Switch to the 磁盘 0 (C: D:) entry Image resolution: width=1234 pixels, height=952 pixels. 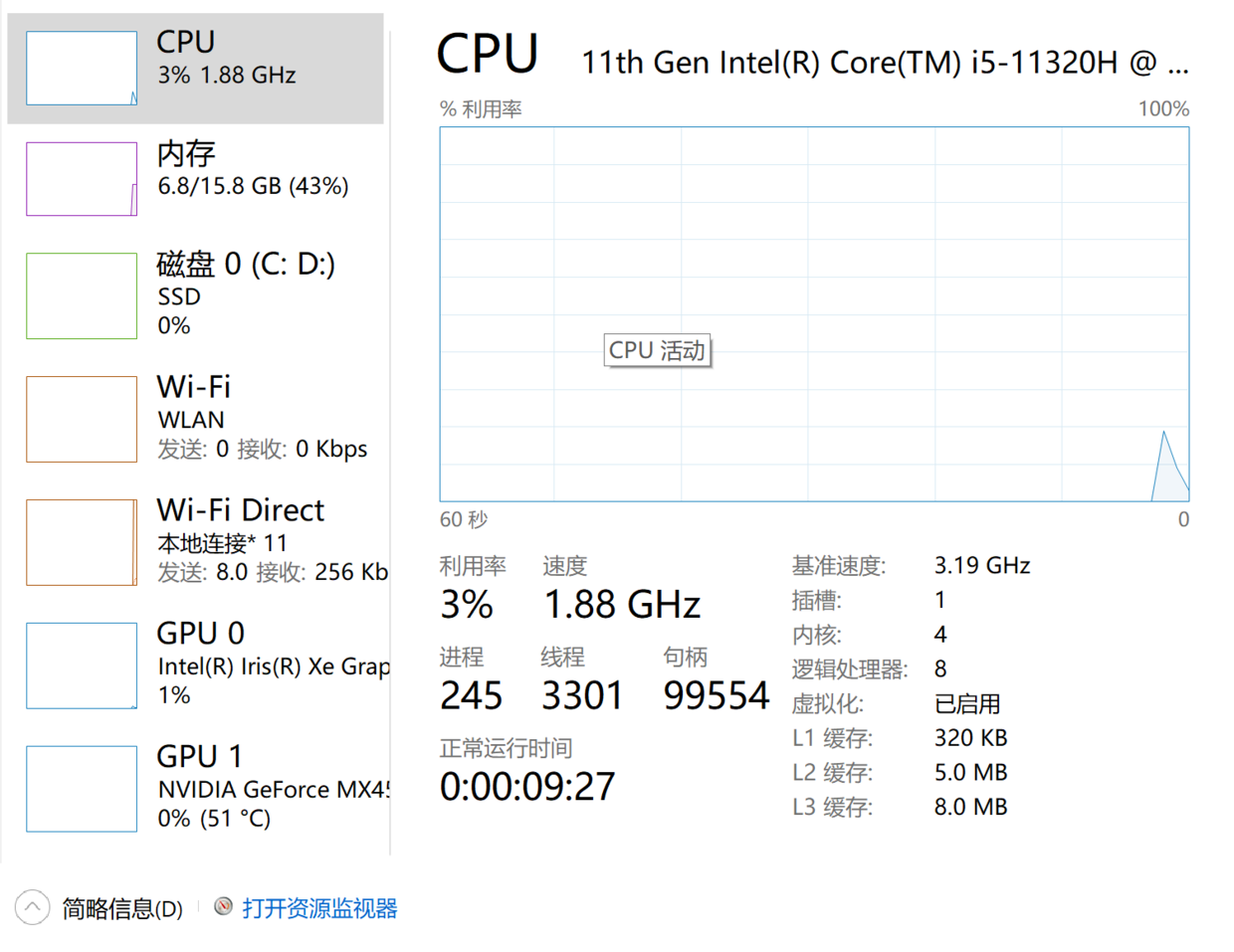click(246, 265)
